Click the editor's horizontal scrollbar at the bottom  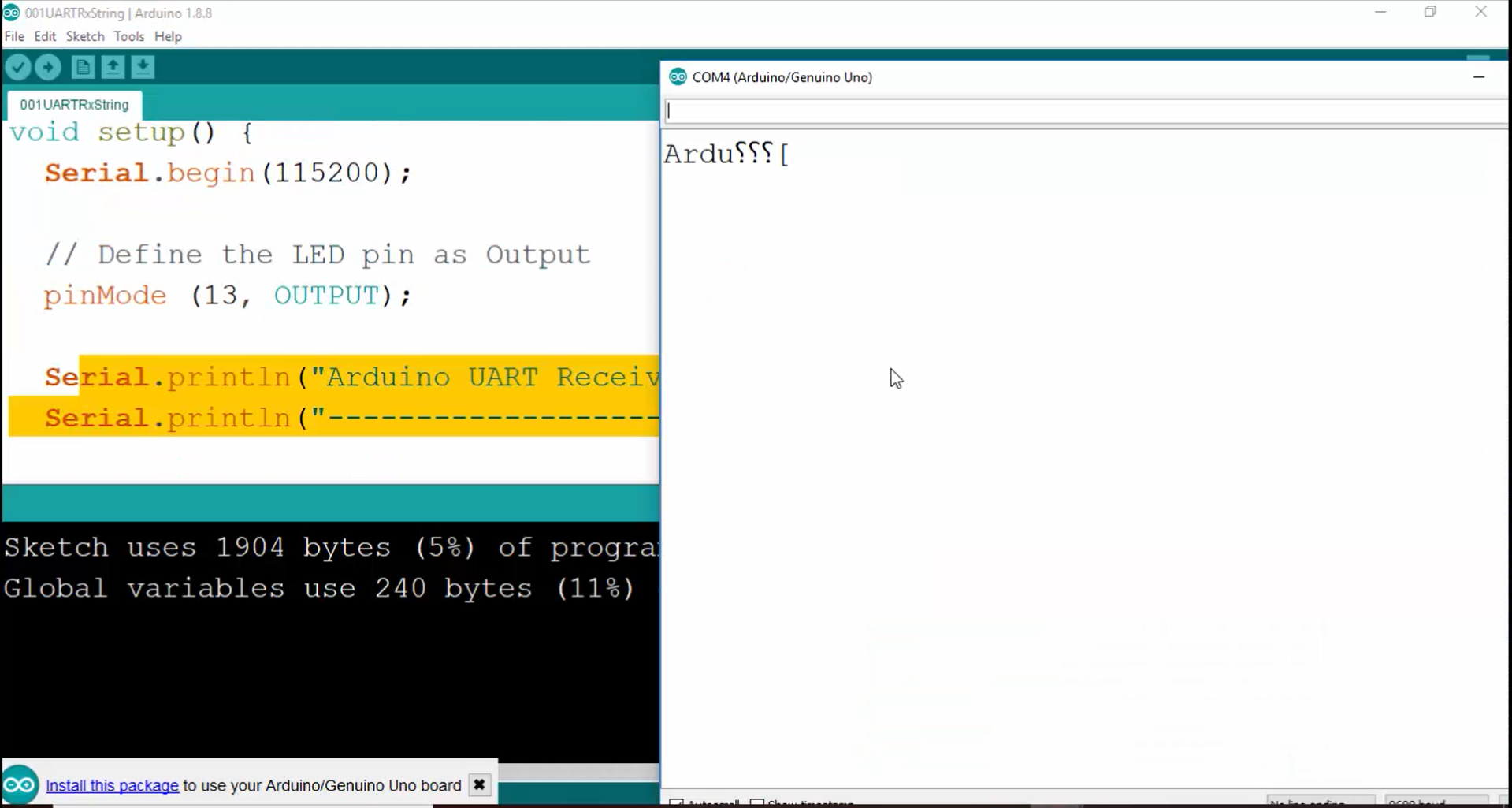(x=578, y=771)
